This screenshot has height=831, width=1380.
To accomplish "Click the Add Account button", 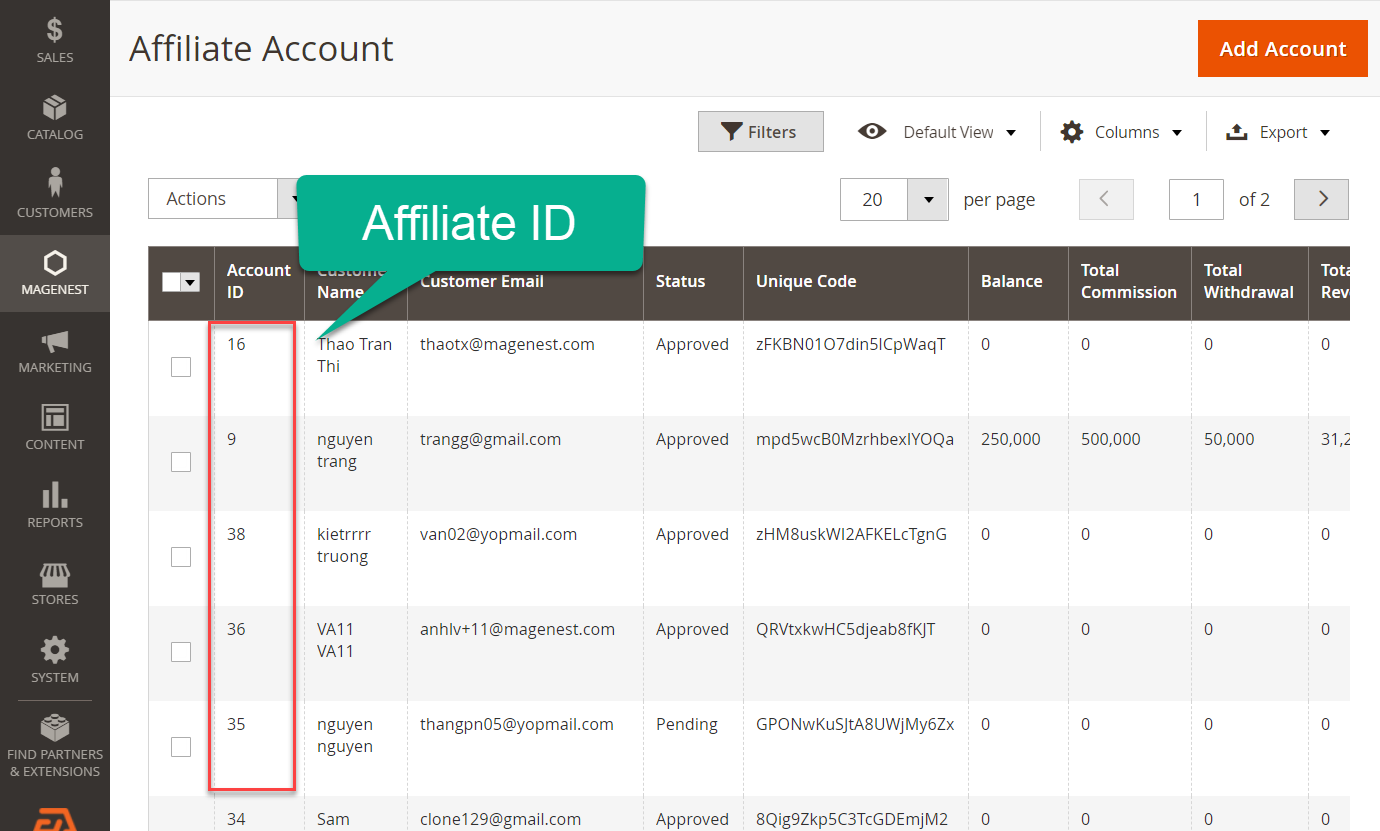I will pyautogui.click(x=1282, y=49).
